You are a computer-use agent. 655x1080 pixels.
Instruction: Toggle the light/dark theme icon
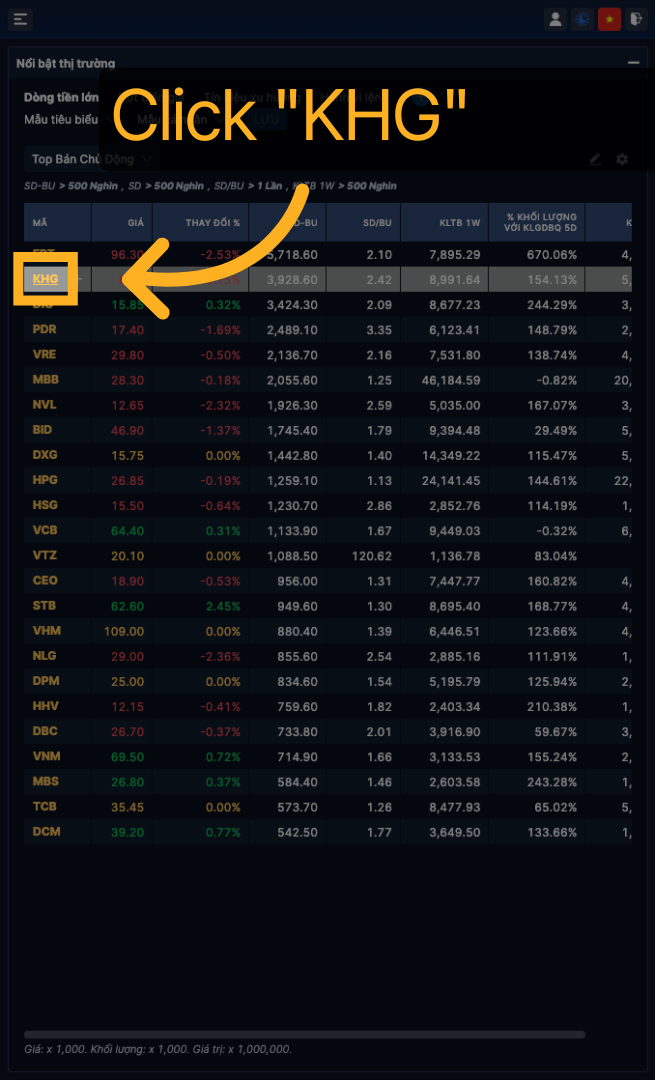point(582,19)
